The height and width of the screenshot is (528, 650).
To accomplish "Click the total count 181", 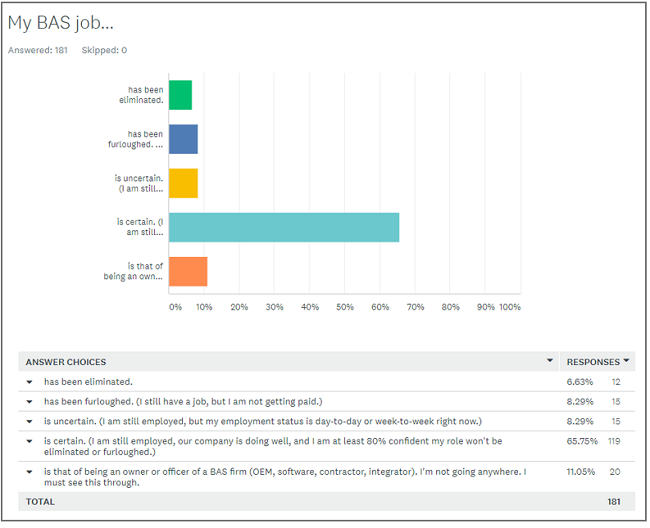I will pyautogui.click(x=614, y=502).
